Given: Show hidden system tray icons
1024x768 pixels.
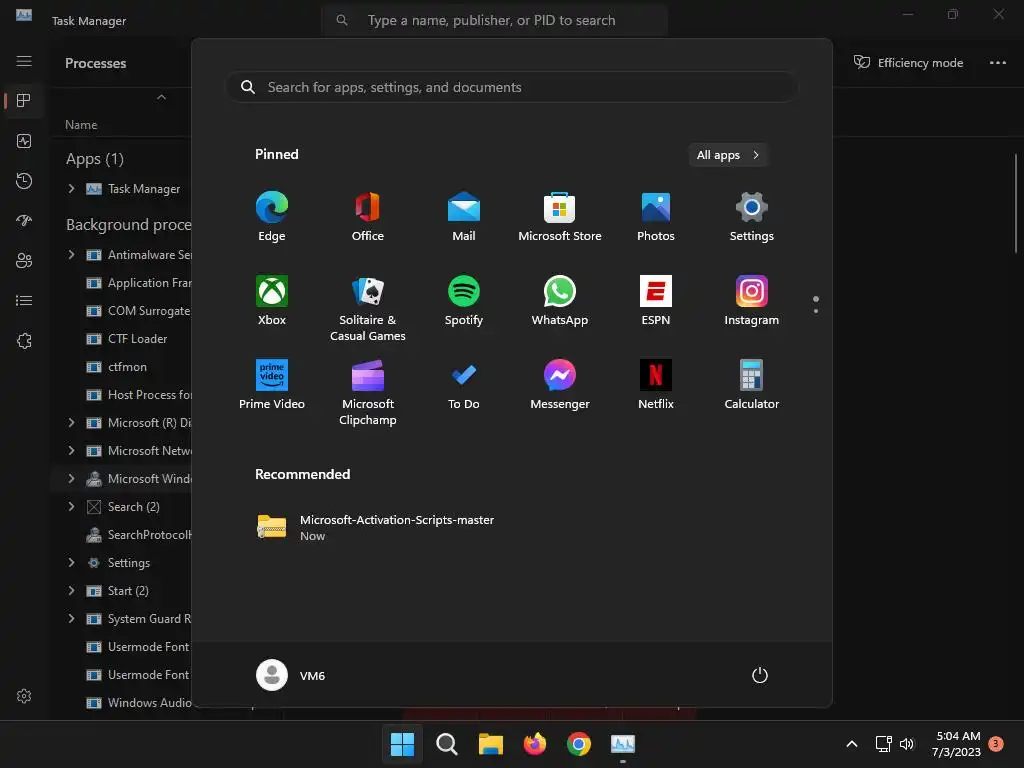Looking at the screenshot, I should tap(852, 744).
